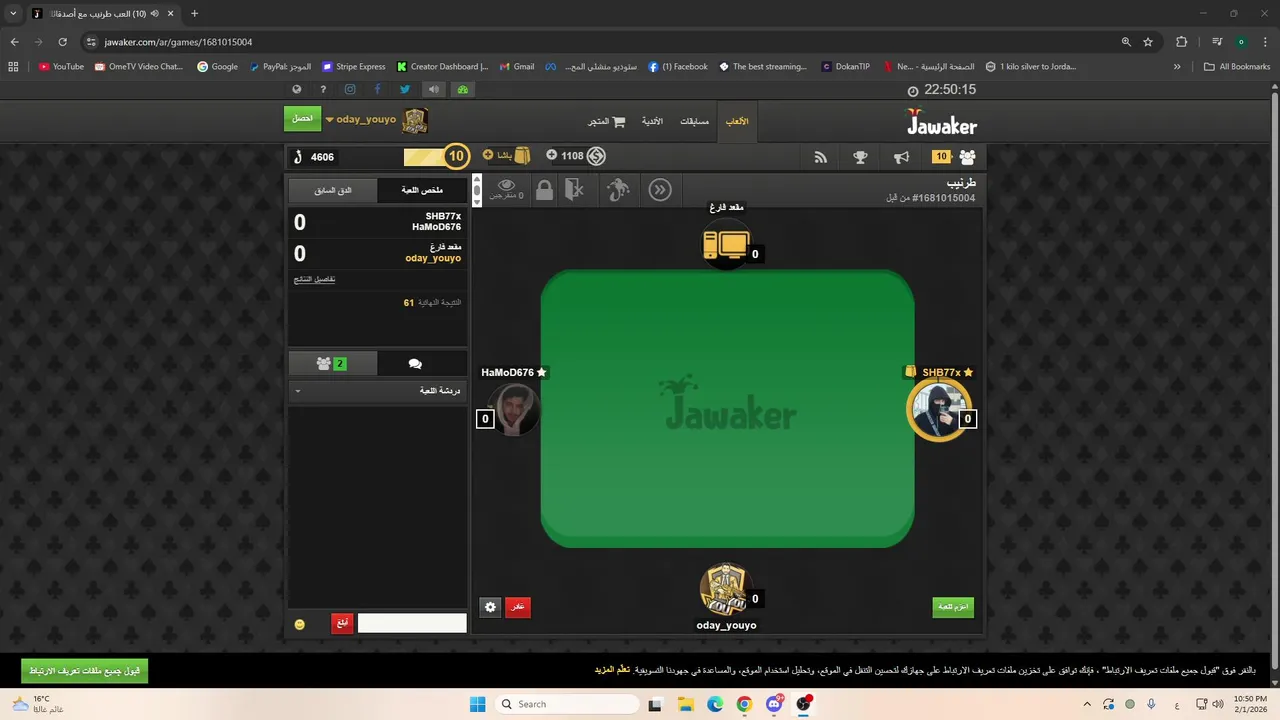Open oday_youyo profile avatar in header

pyautogui.click(x=415, y=120)
